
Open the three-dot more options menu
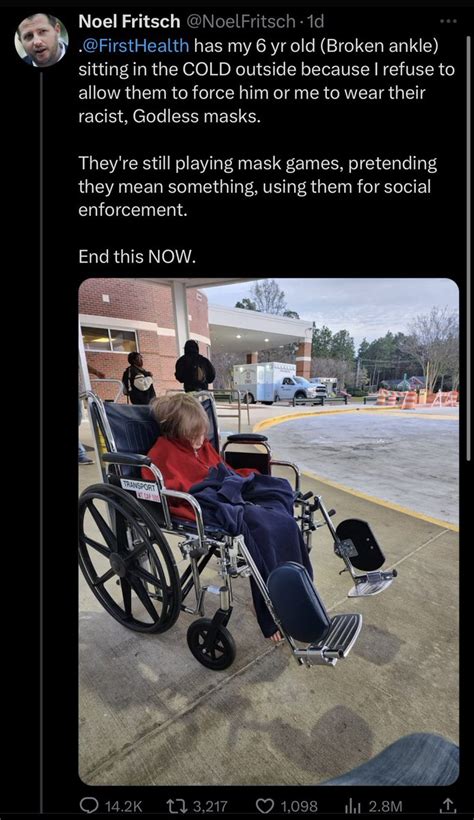(x=448, y=21)
